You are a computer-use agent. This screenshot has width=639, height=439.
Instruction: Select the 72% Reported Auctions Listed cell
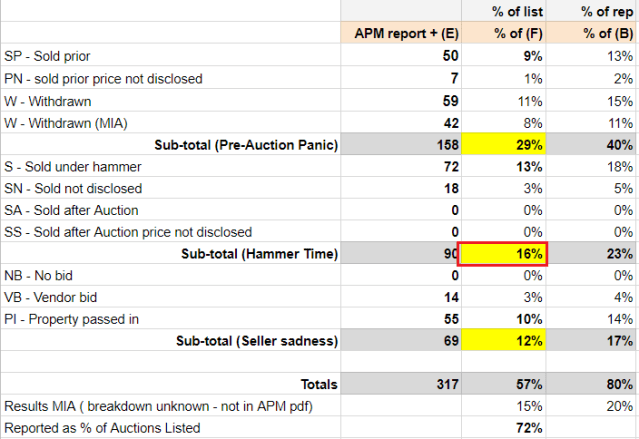point(502,429)
